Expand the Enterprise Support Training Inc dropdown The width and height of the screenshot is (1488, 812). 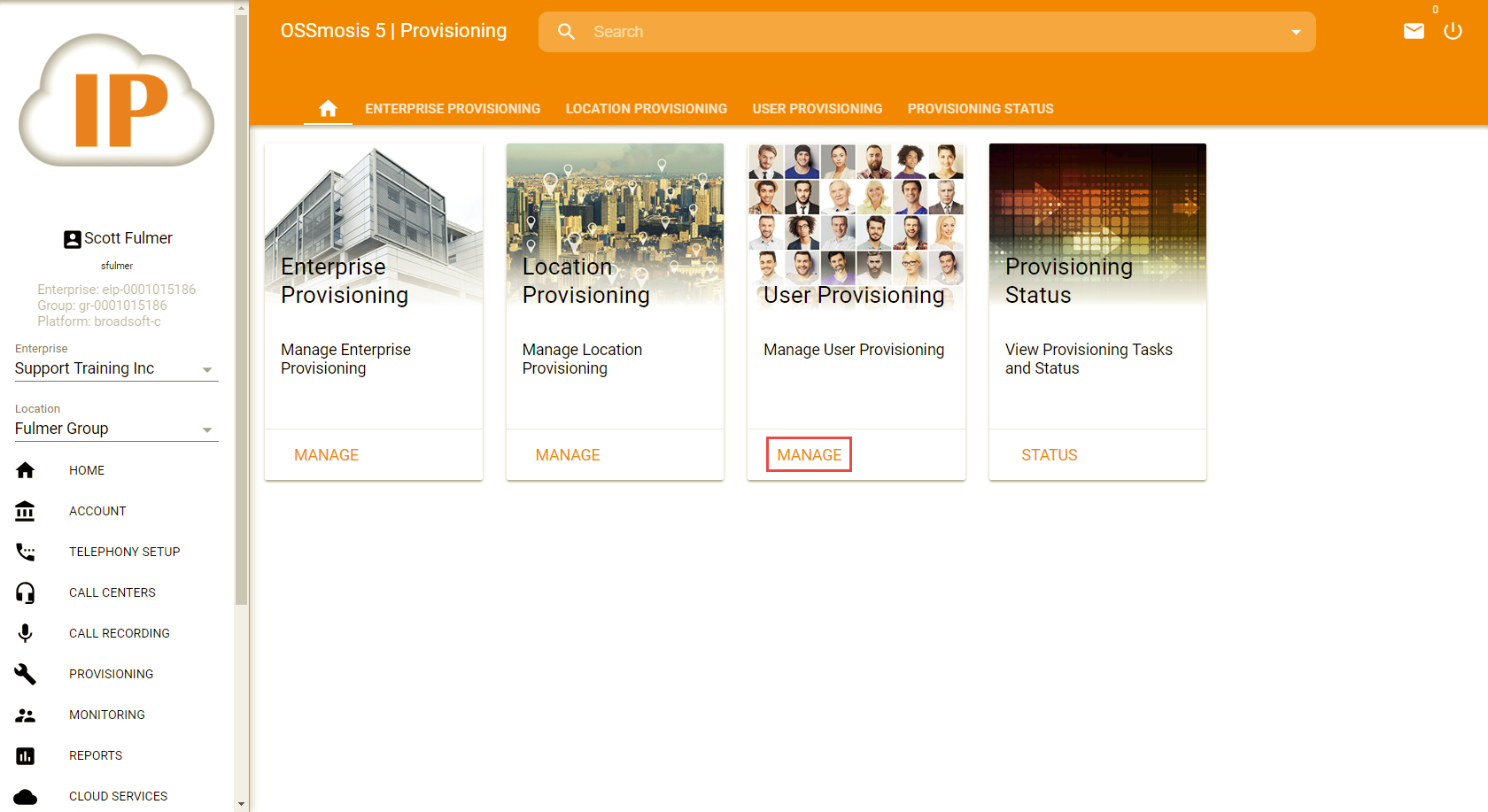207,370
